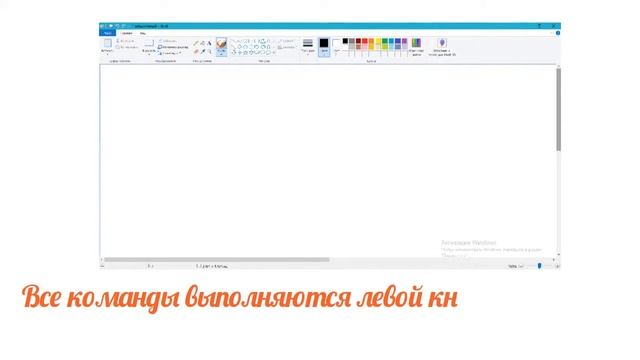Image resolution: width=640 pixels, height=360 pixels.
Task: Pick the red color swatch
Action: point(365,41)
